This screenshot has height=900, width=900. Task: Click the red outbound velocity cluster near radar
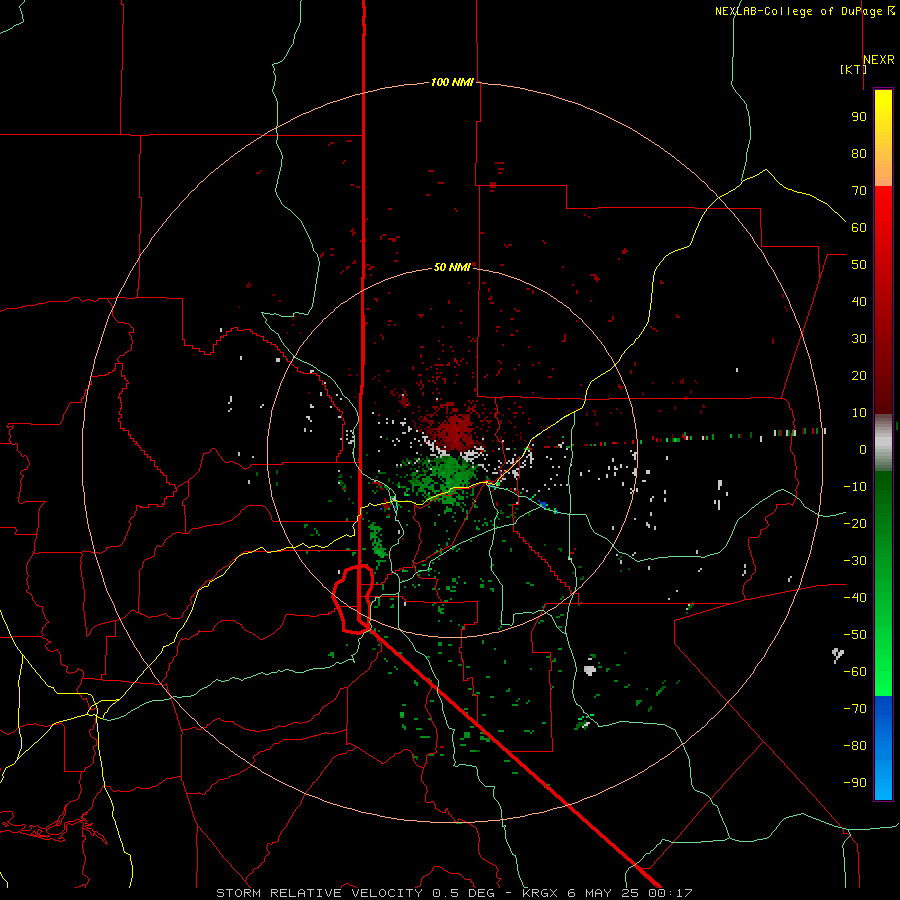tap(453, 429)
